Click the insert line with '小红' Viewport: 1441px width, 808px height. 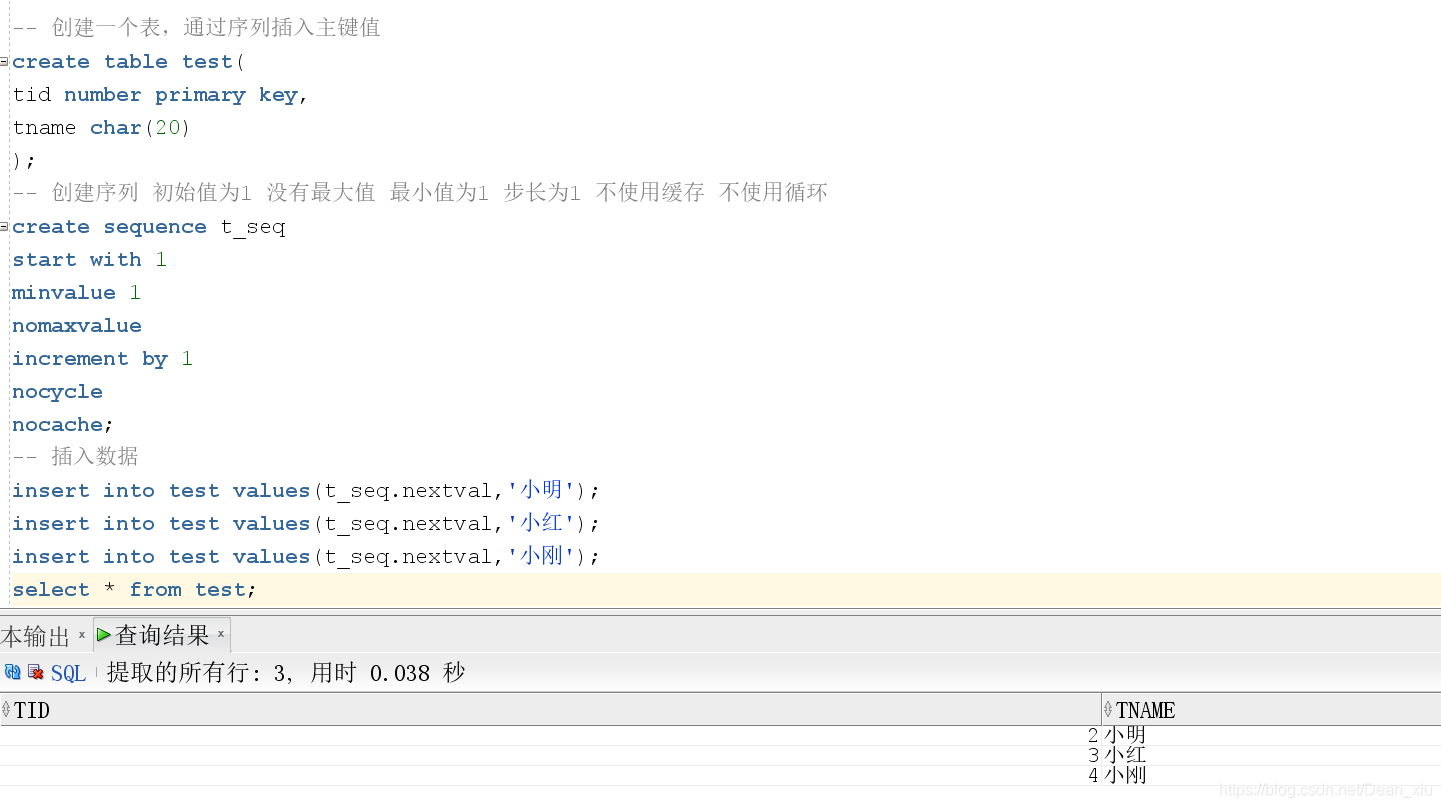(306, 524)
